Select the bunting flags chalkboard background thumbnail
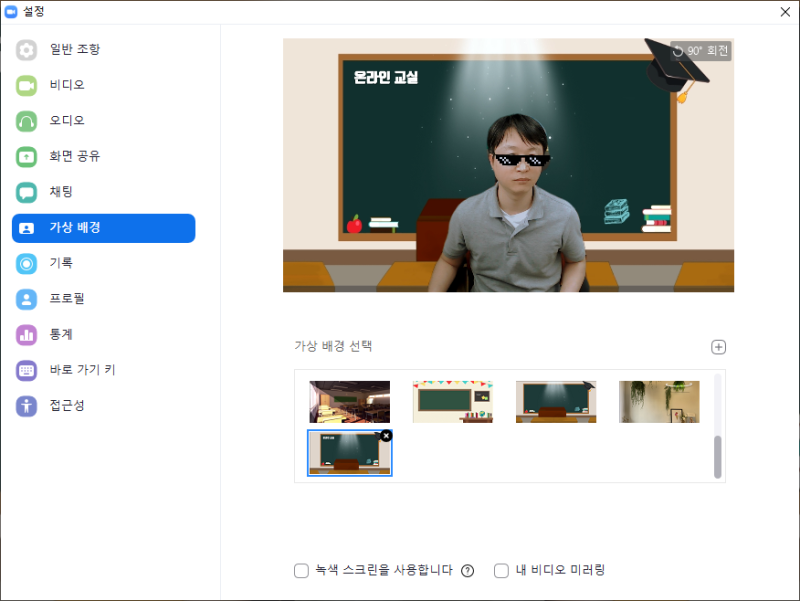 pyautogui.click(x=453, y=402)
